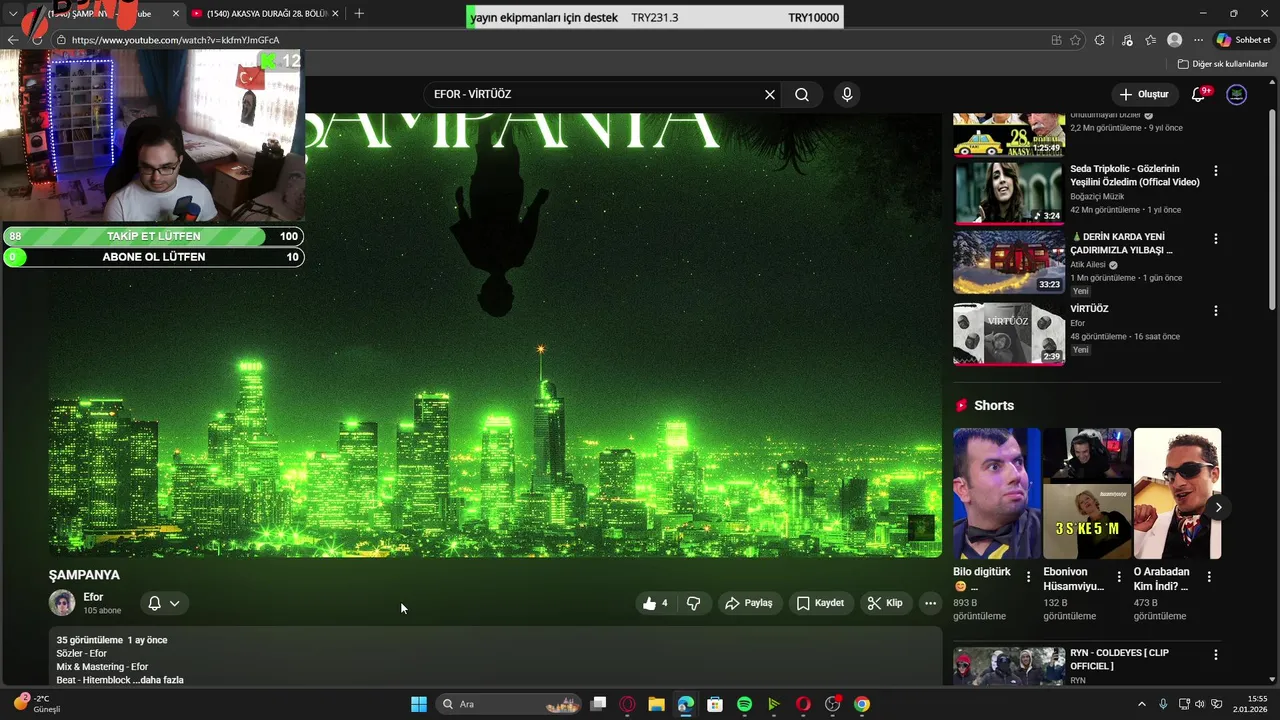Open the browser profile avatar
1280x720 pixels.
click(1175, 40)
